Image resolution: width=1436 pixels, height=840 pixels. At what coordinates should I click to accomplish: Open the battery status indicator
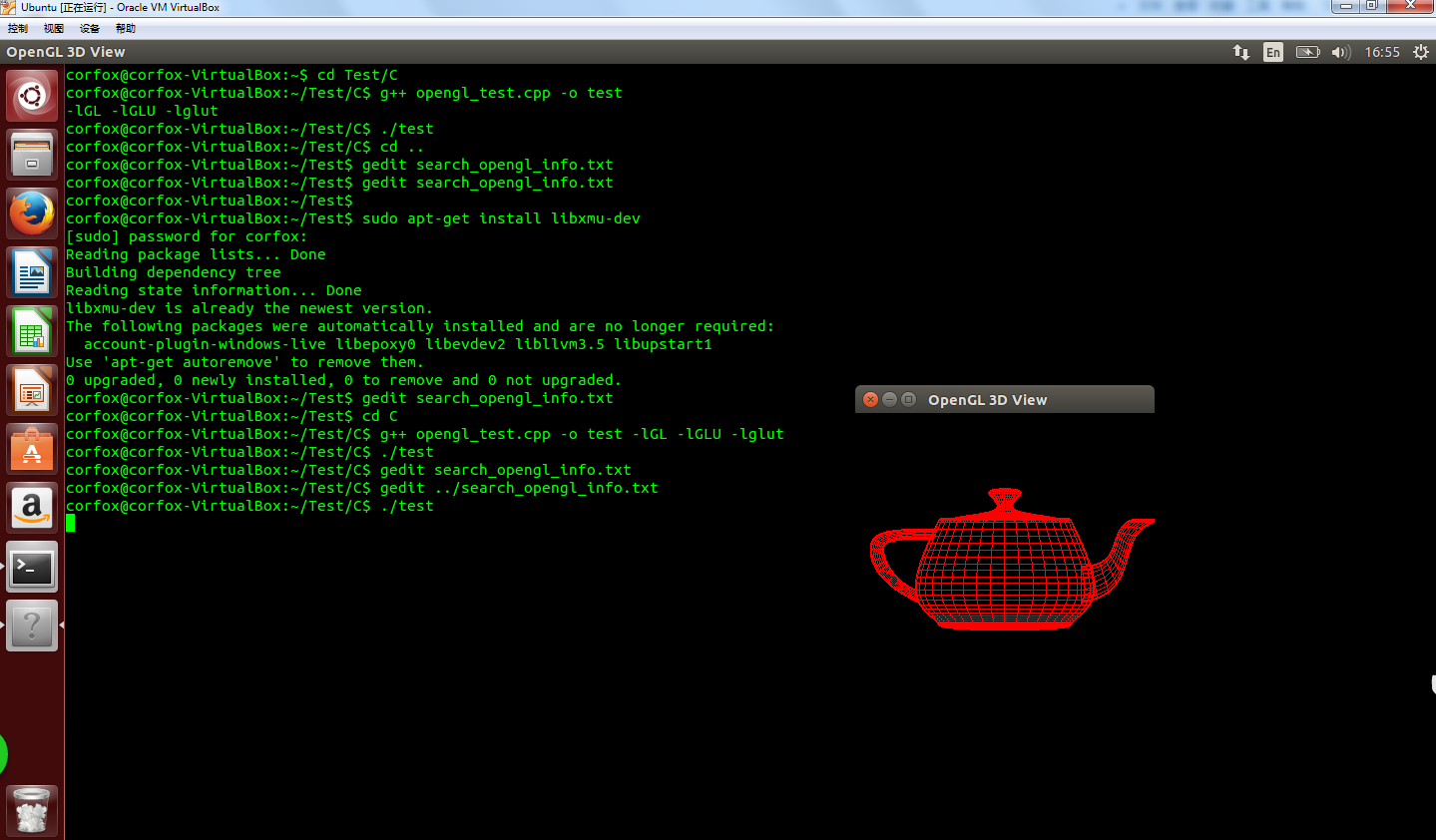tap(1307, 52)
